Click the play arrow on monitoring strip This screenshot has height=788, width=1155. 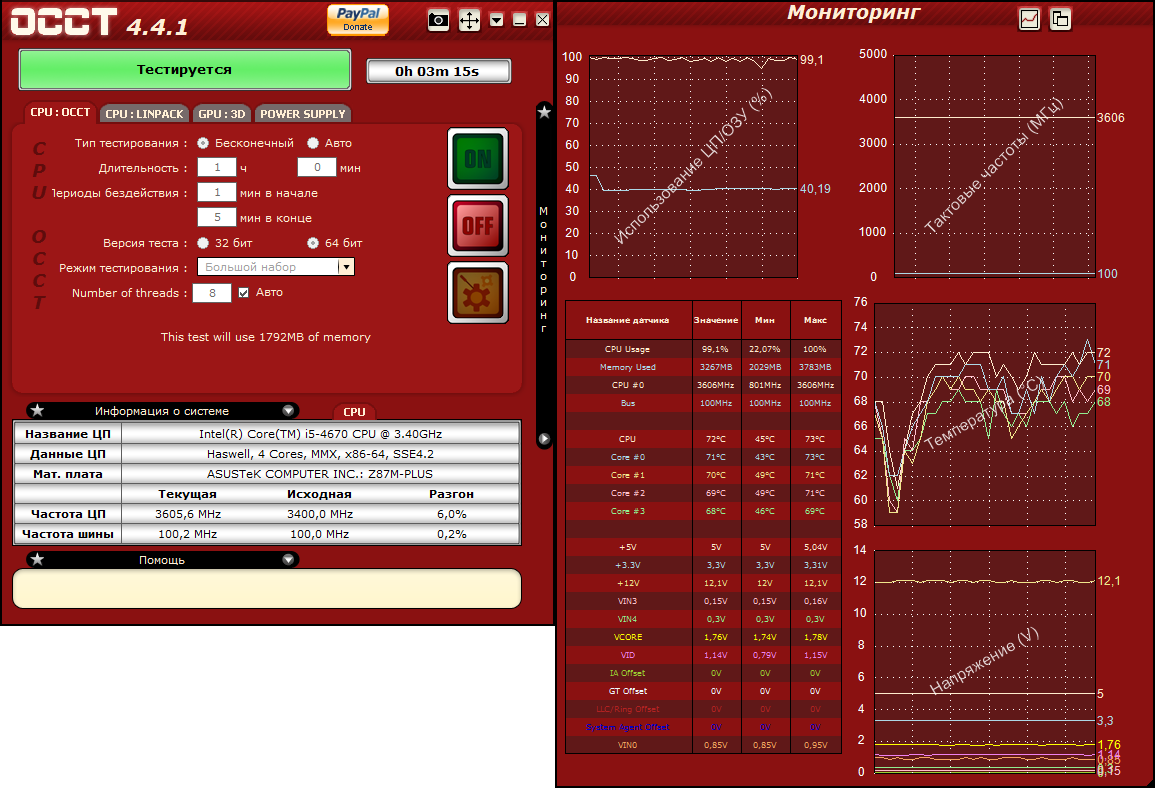point(544,439)
